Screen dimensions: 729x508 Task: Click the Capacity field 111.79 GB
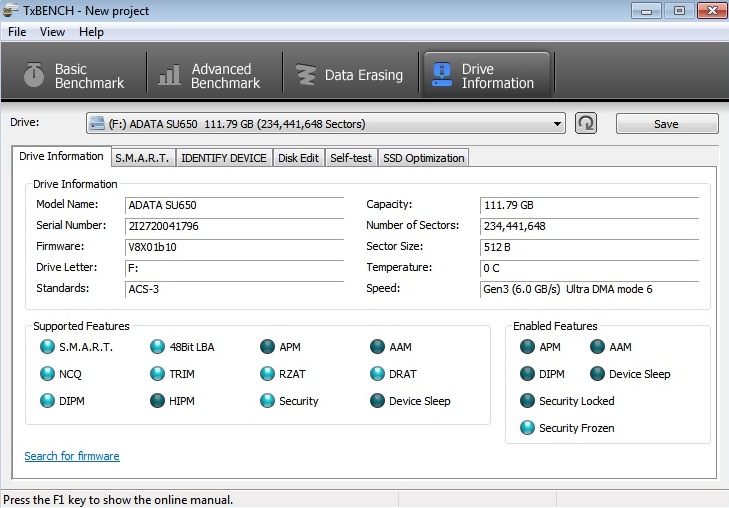click(590, 205)
